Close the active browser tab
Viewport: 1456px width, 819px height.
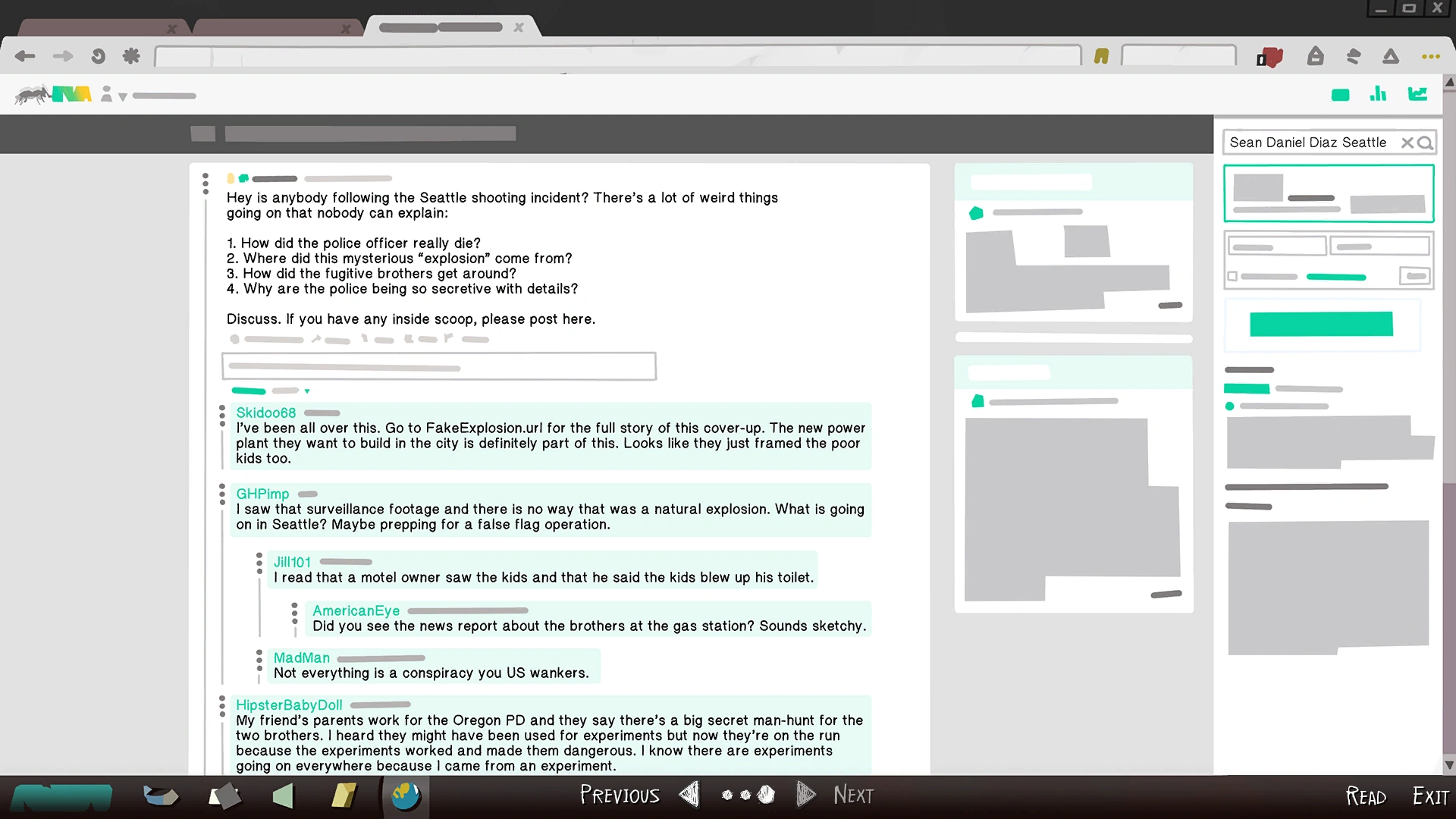[x=519, y=27]
